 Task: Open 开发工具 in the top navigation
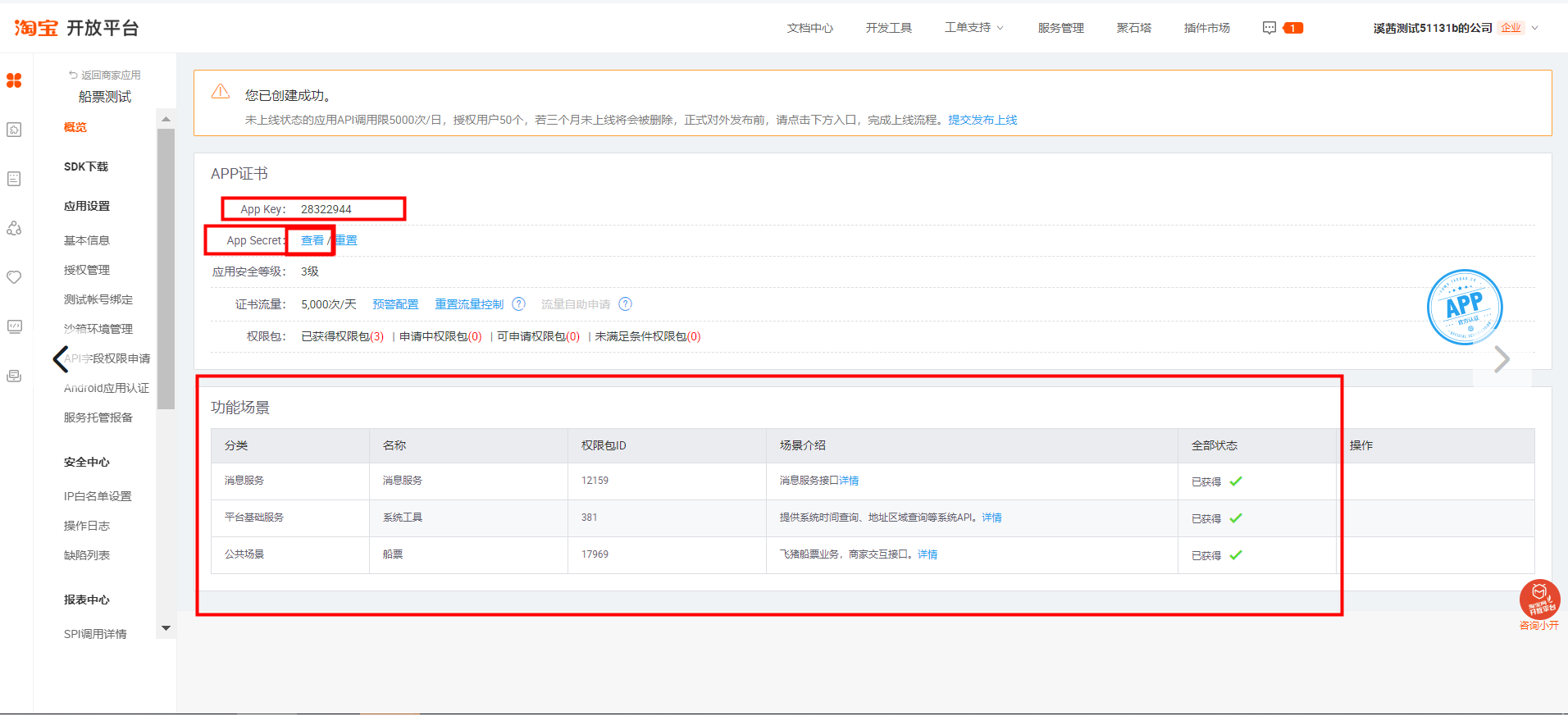(x=889, y=28)
